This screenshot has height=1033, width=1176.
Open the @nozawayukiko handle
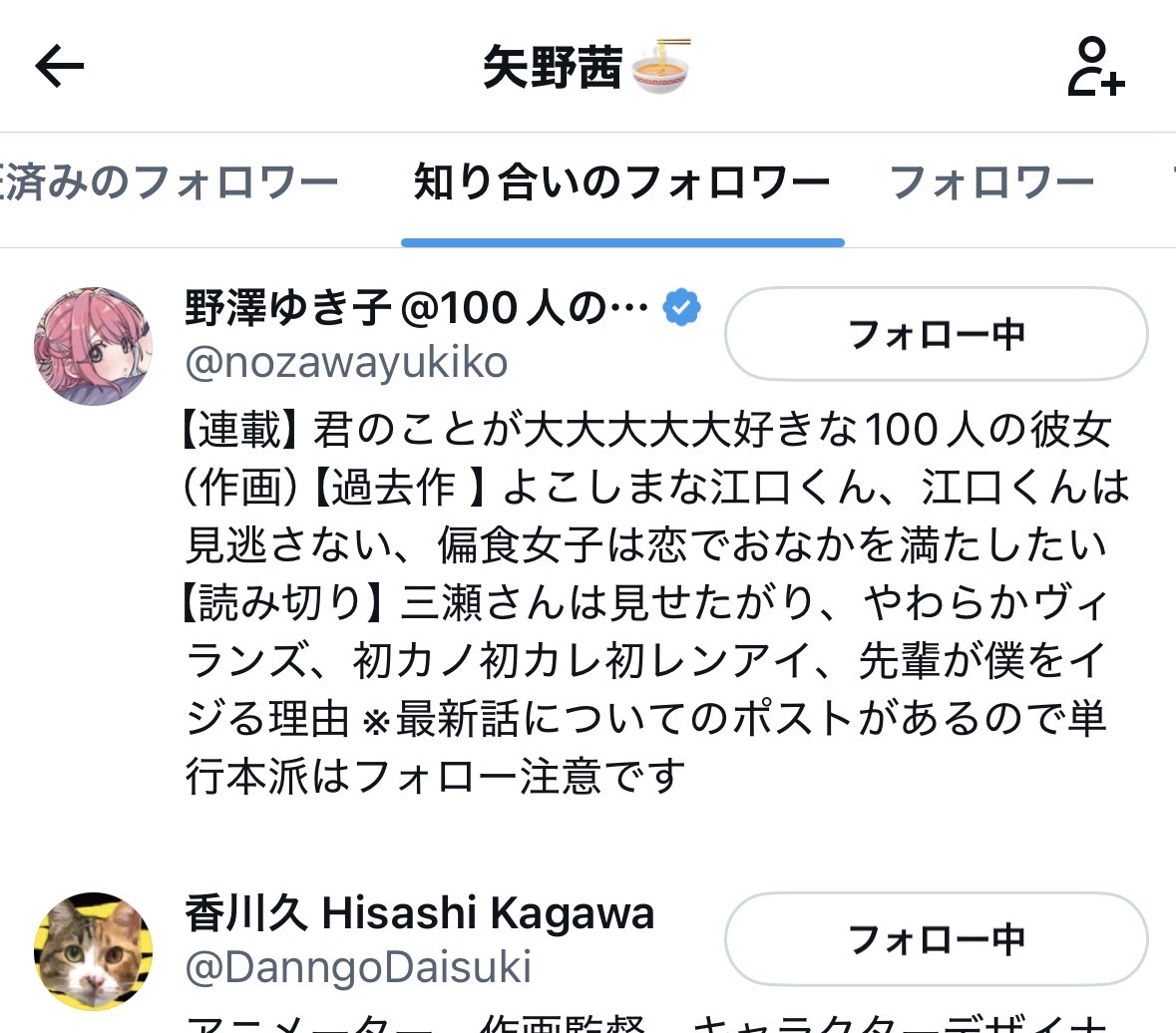tap(346, 363)
